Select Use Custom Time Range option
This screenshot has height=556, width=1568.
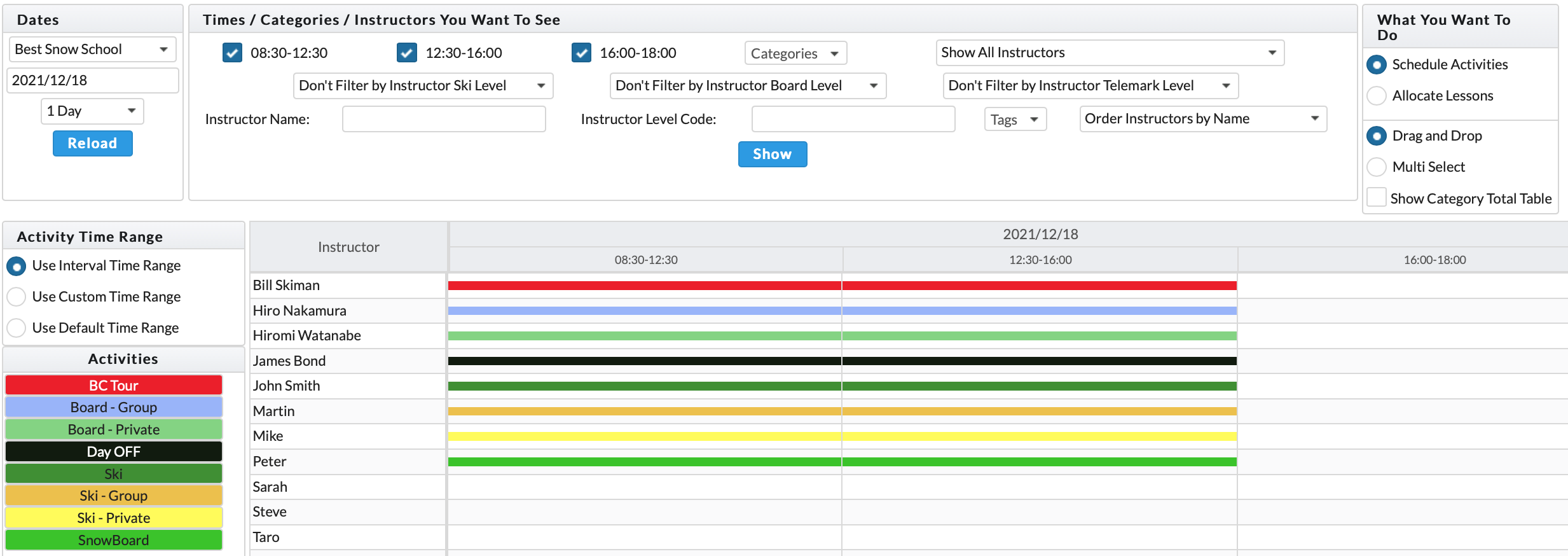click(x=17, y=297)
